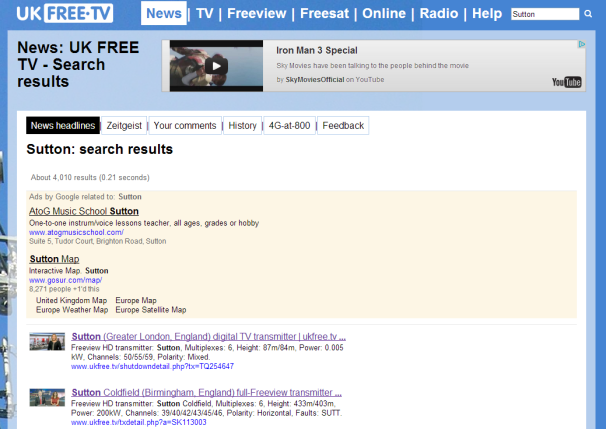This screenshot has height=429, width=606.
Task: Open the Radio menu item
Action: point(439,14)
